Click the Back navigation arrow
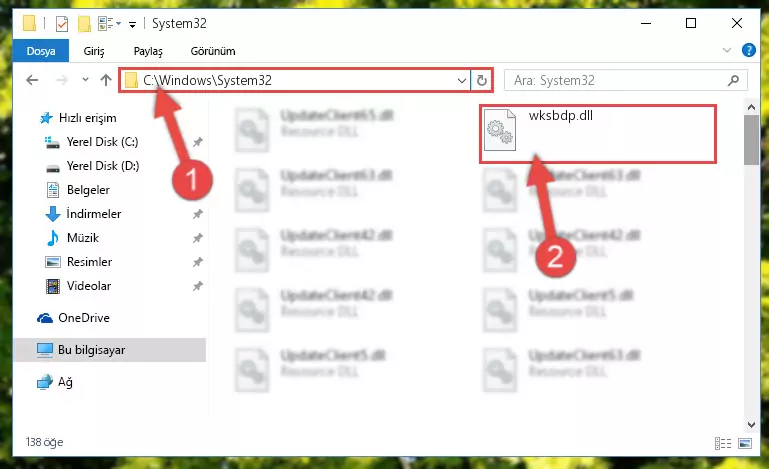This screenshot has width=769, height=469. pyautogui.click(x=32, y=80)
